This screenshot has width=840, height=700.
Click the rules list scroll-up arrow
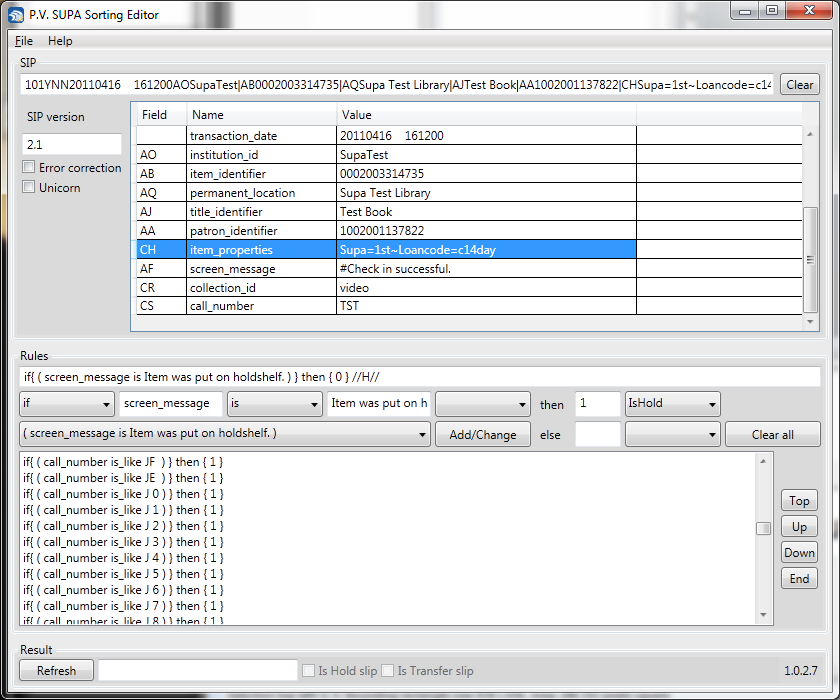pos(763,461)
